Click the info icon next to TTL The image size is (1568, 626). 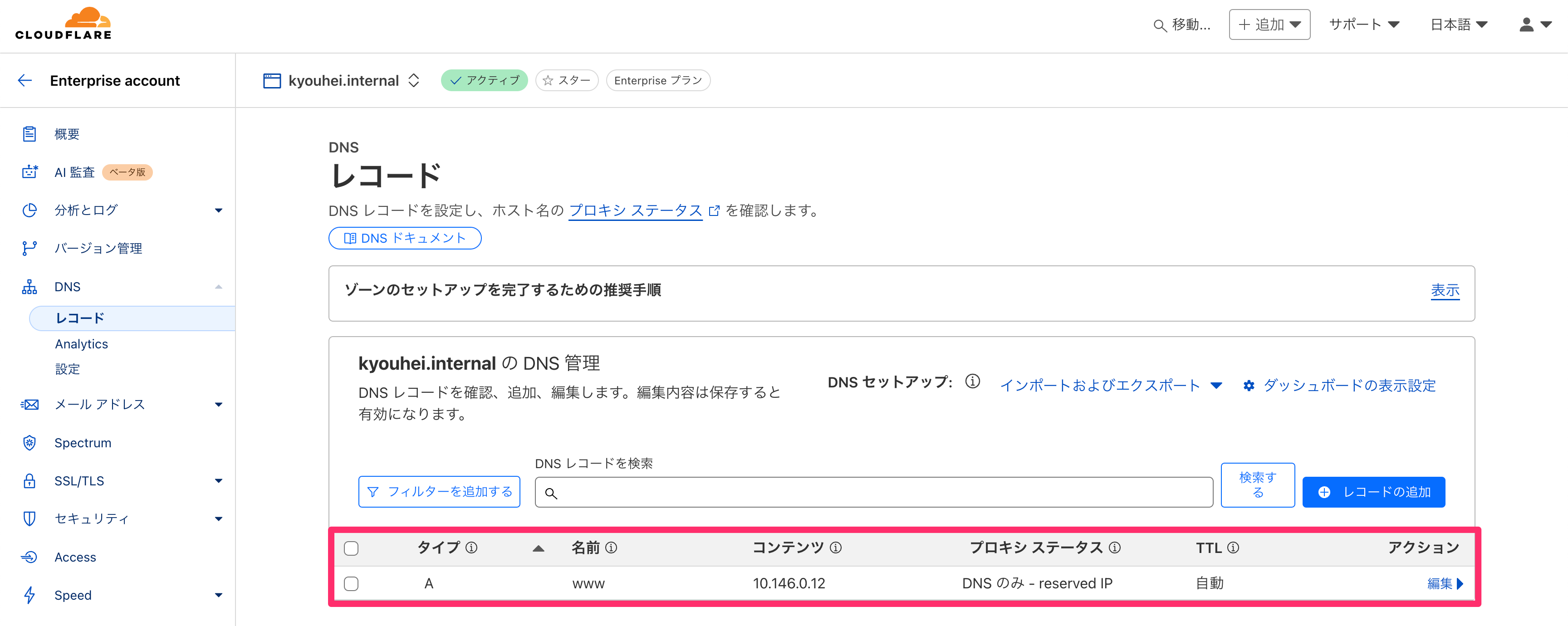click(x=1233, y=548)
